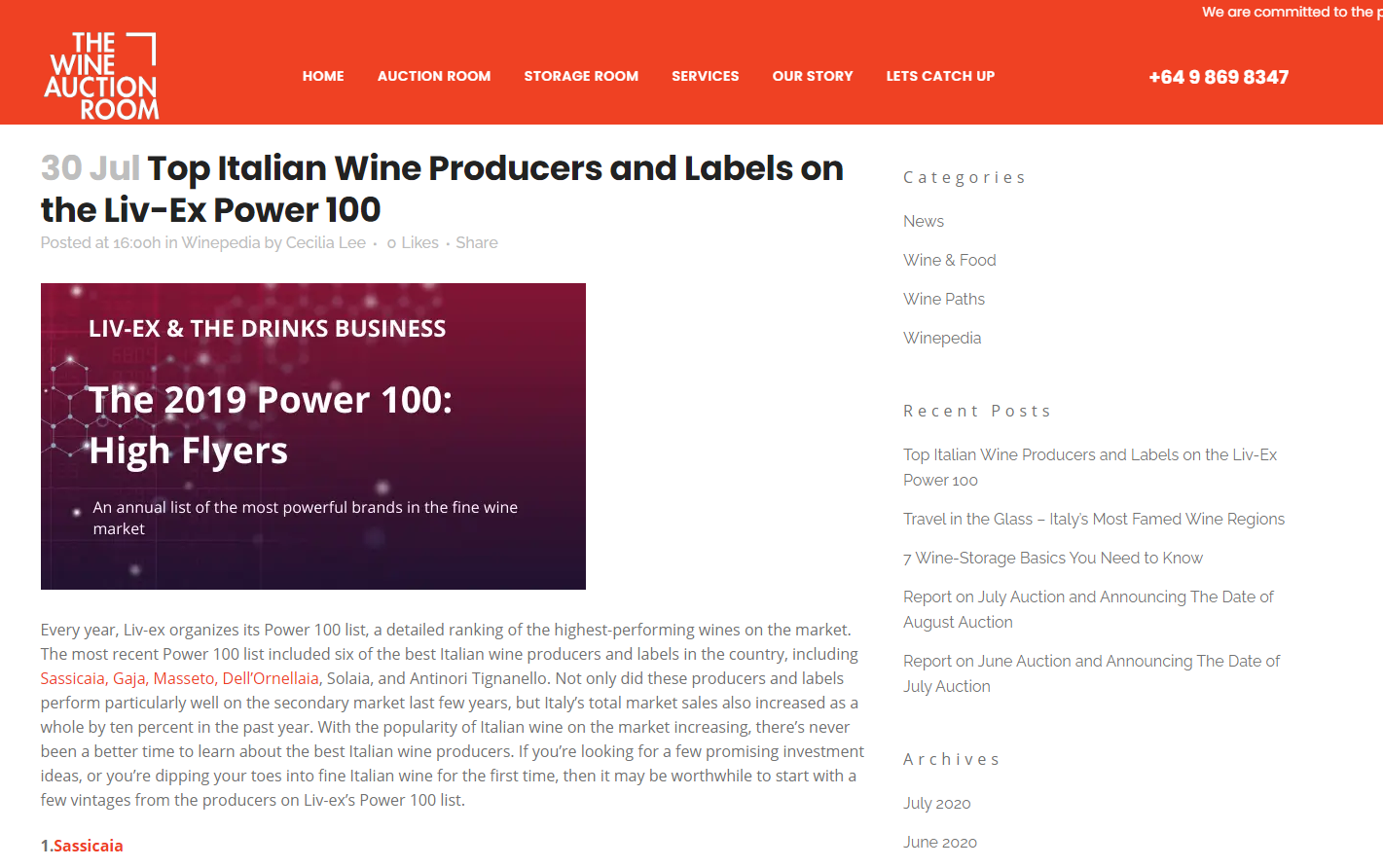Browse the Wine Paths category
Screen dimensions: 1383x868
point(944,299)
